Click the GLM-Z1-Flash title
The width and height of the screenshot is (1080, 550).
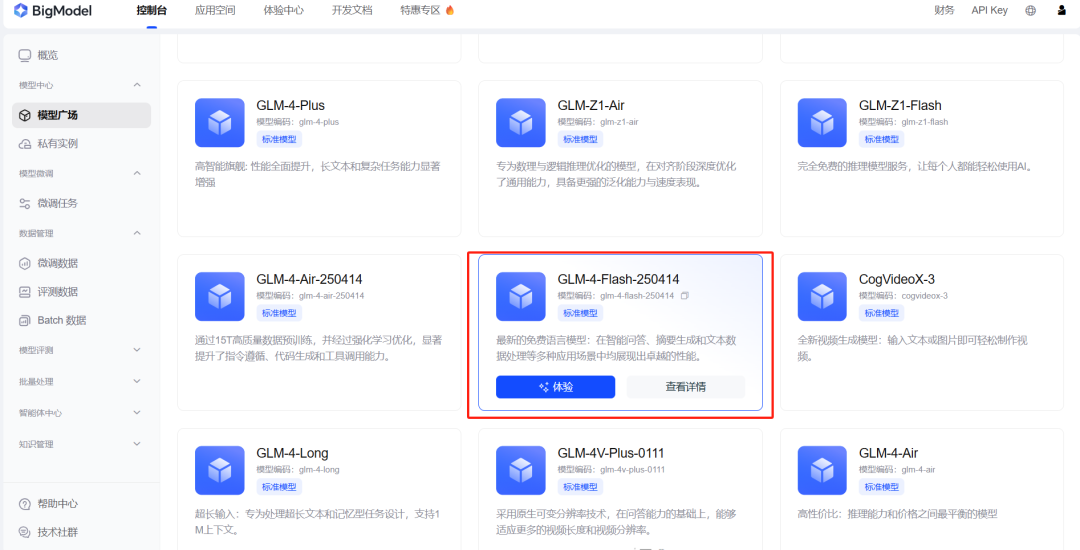900,105
